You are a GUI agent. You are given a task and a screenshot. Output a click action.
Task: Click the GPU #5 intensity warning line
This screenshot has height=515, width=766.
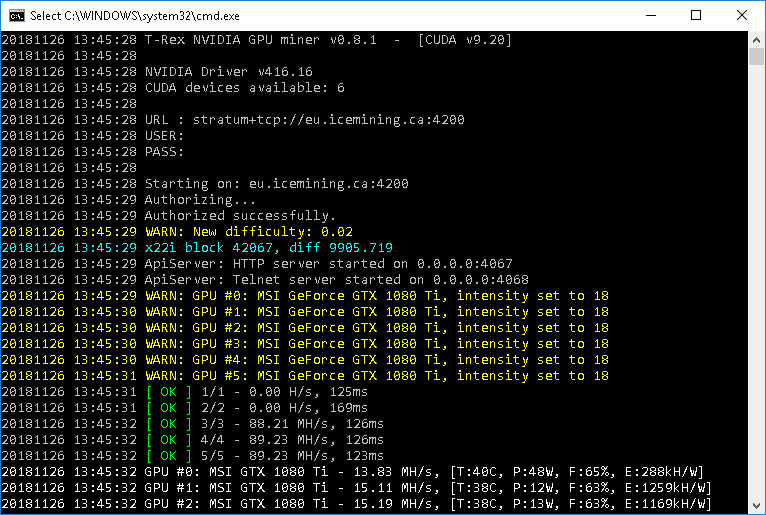305,376
